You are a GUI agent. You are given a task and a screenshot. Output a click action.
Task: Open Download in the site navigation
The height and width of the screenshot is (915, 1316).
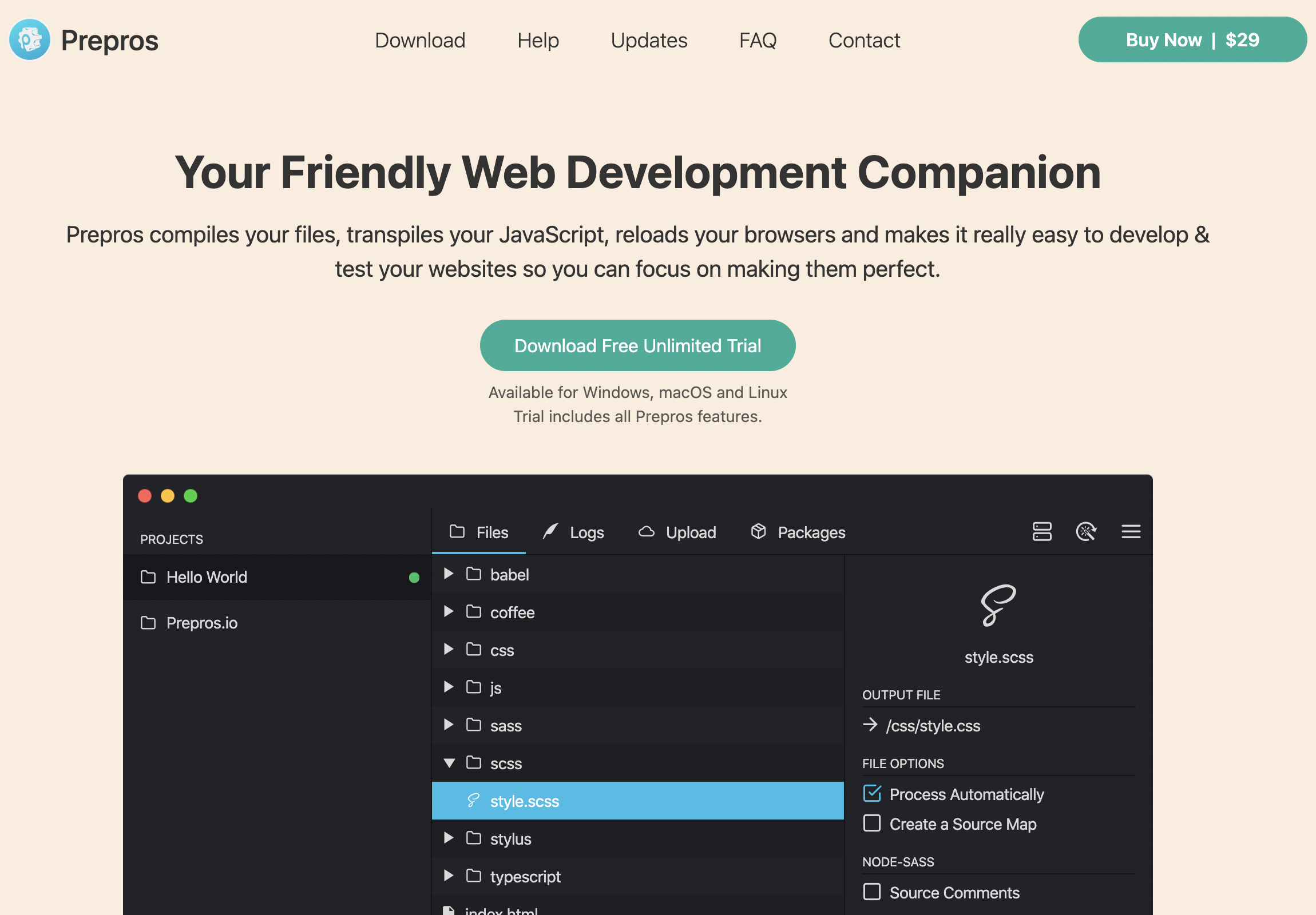pyautogui.click(x=420, y=40)
